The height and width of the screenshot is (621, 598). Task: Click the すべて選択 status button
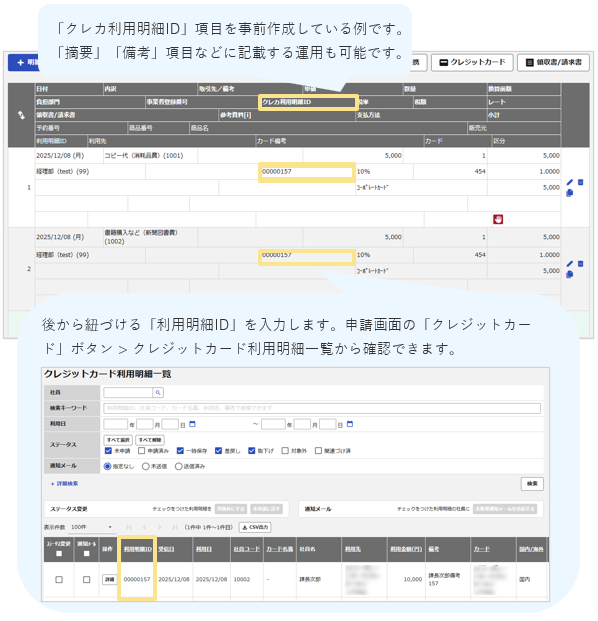[x=118, y=440]
